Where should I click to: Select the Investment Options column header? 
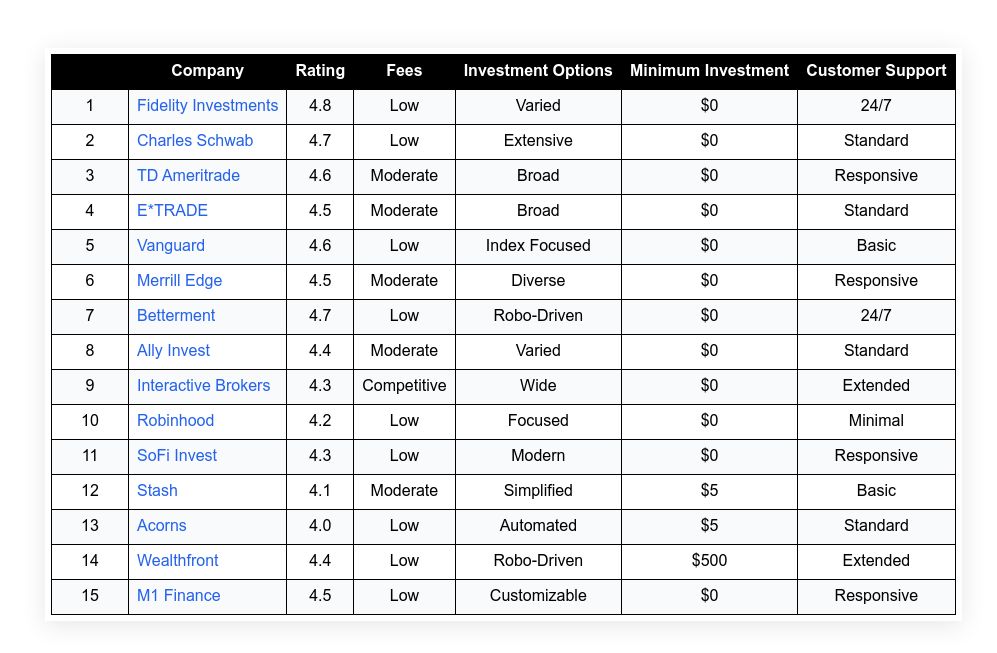[538, 71]
